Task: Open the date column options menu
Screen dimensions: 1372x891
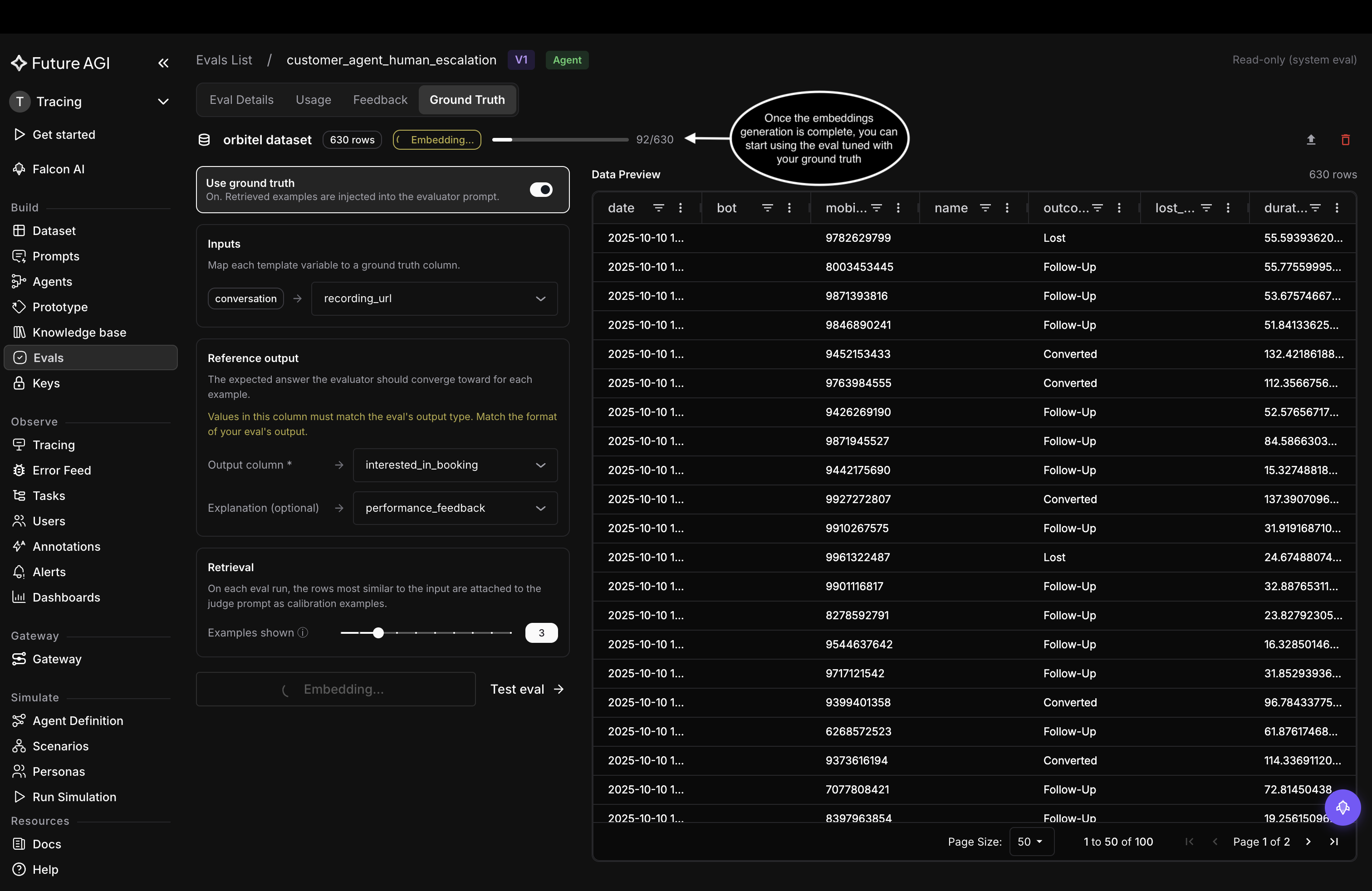Action: (680, 208)
